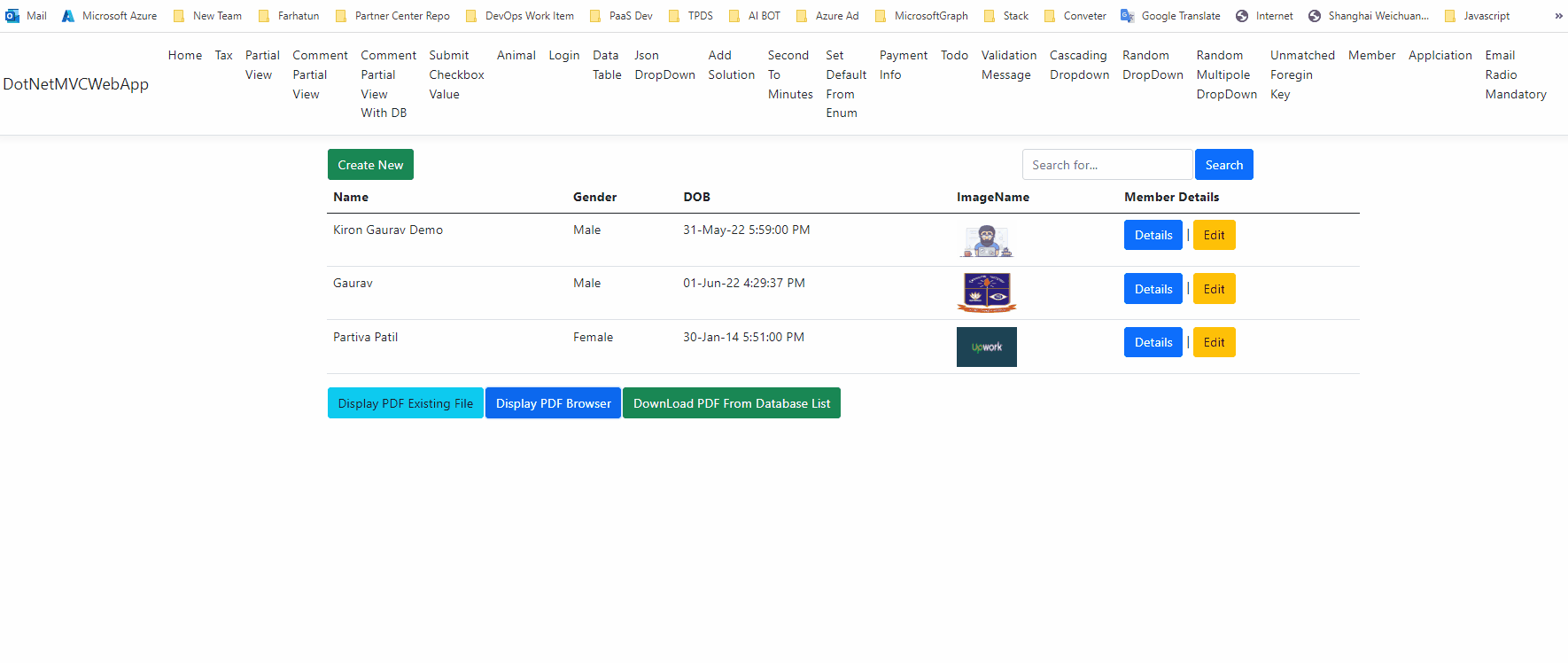Open the New Team bookmark folder

[x=207, y=16]
